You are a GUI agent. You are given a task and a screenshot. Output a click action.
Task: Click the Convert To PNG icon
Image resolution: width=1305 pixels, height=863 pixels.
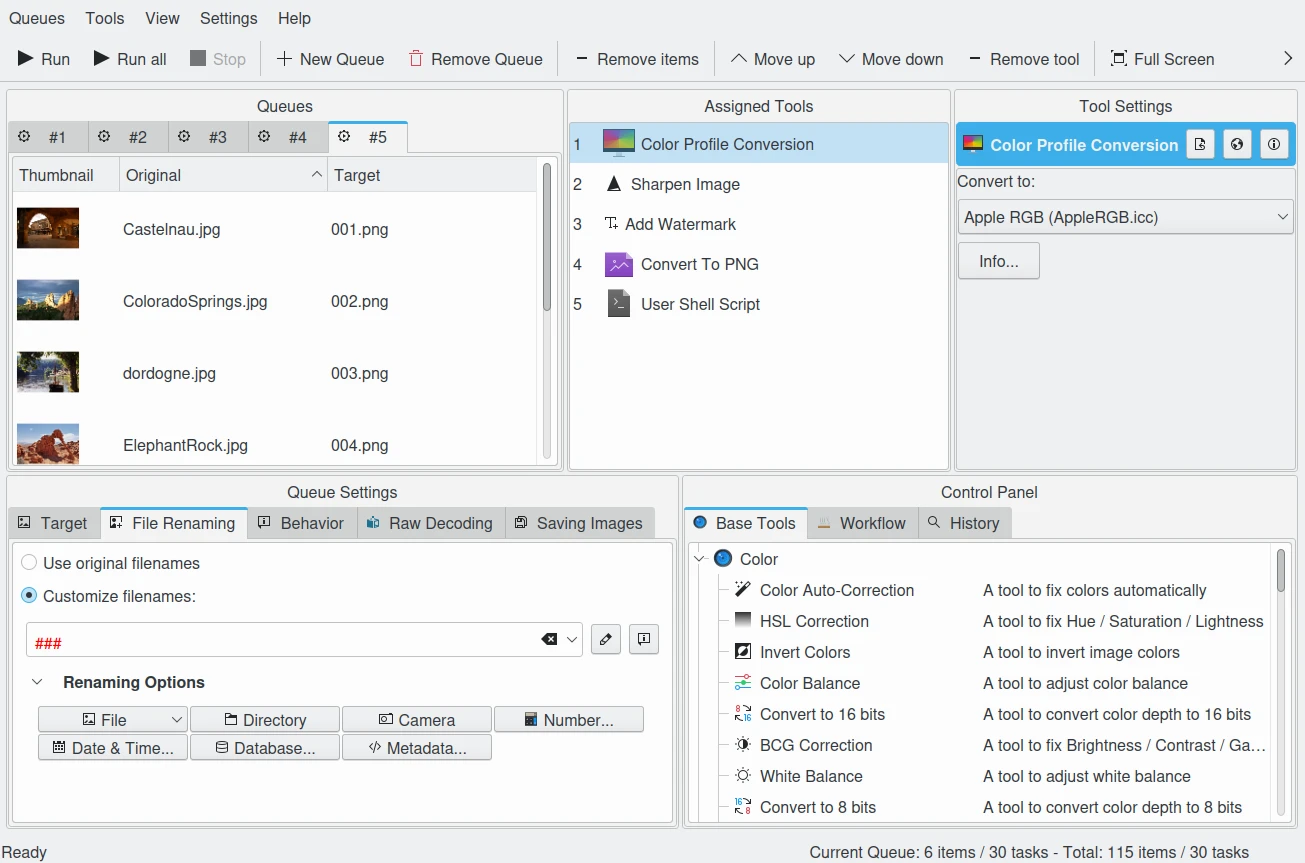[619, 264]
